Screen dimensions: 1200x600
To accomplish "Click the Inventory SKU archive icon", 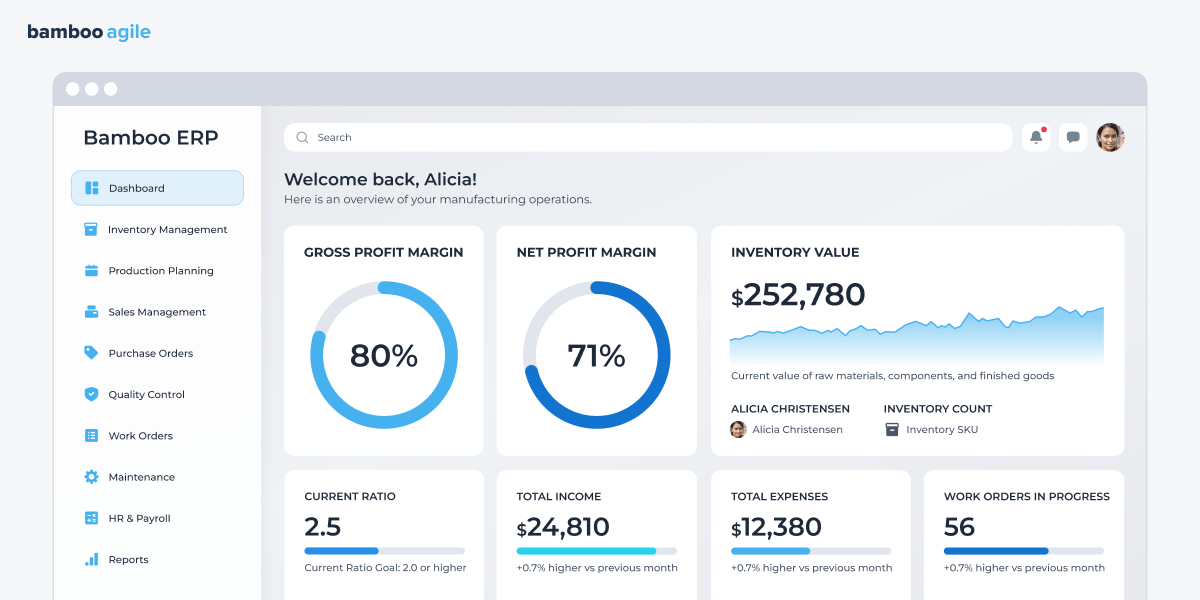I will click(x=892, y=429).
